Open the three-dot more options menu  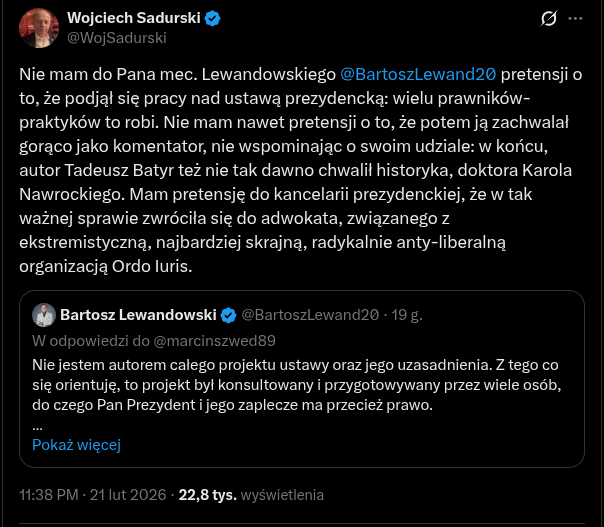tap(576, 19)
